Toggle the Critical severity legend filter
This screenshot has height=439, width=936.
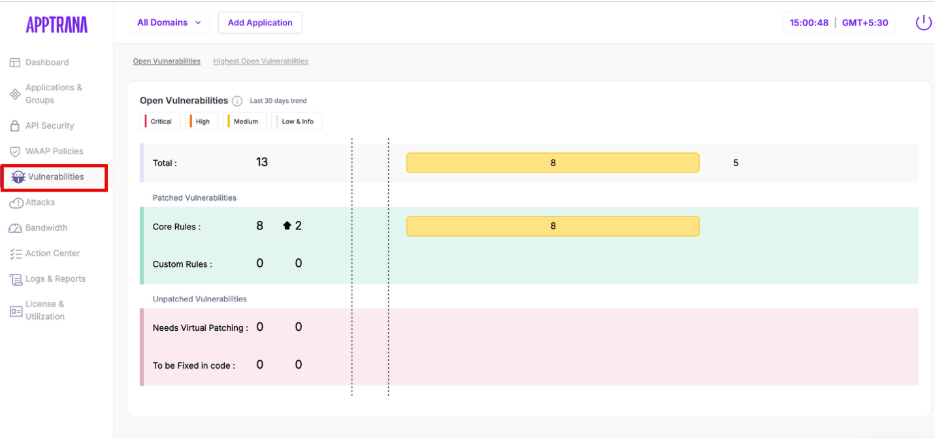tap(159, 122)
